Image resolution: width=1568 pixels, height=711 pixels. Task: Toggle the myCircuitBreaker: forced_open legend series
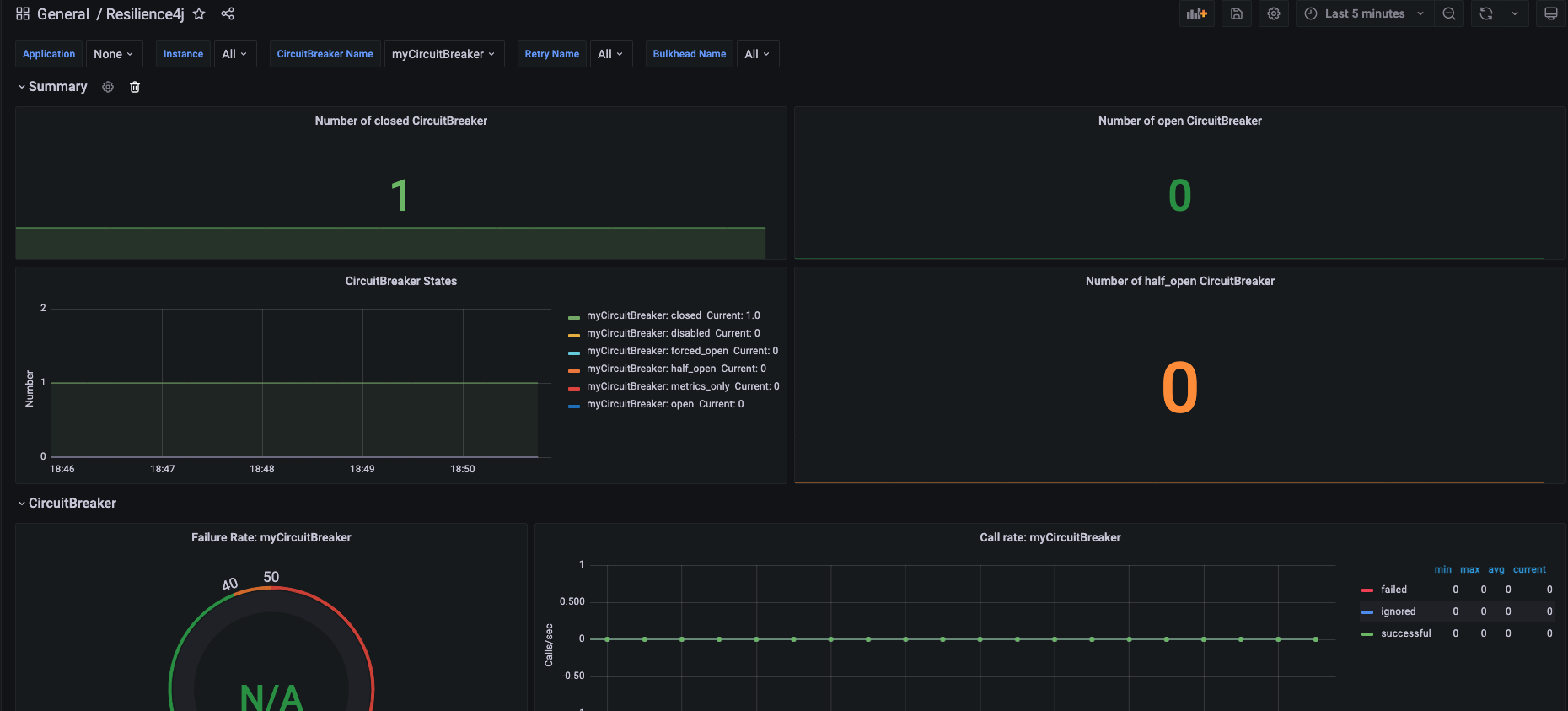pyautogui.click(x=658, y=351)
